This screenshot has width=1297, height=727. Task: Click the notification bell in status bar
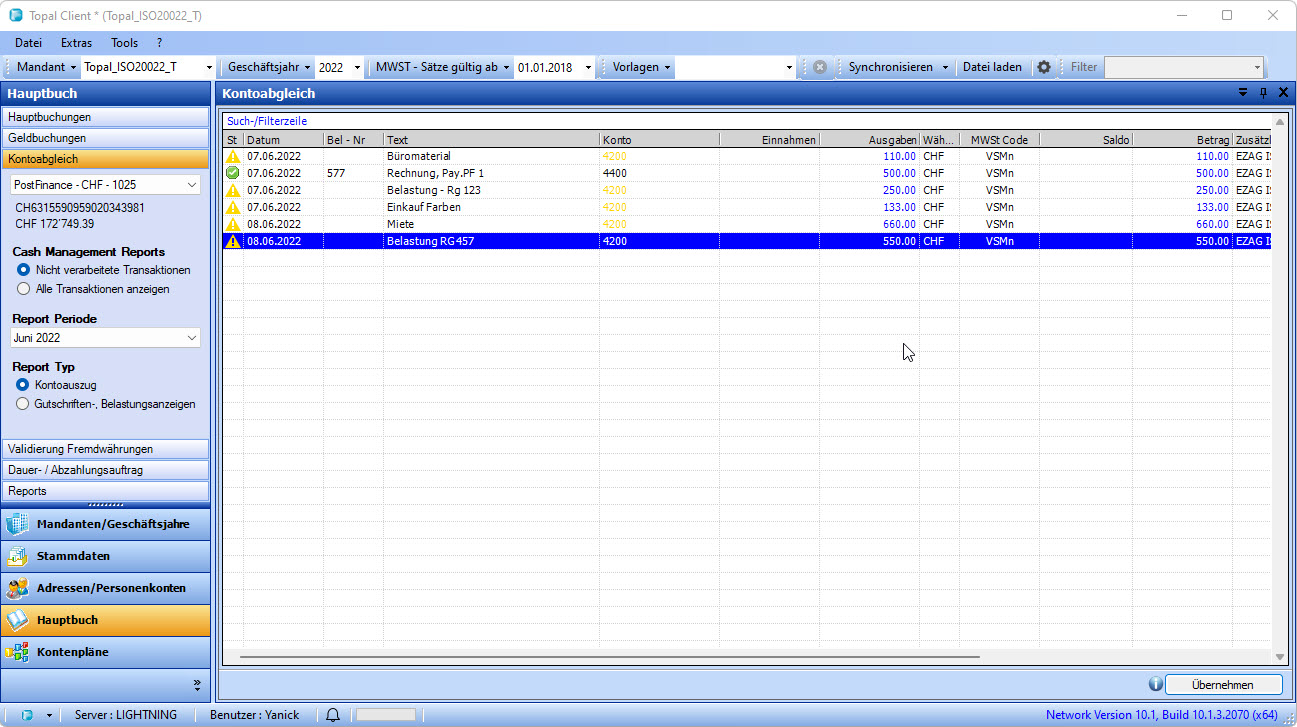333,714
